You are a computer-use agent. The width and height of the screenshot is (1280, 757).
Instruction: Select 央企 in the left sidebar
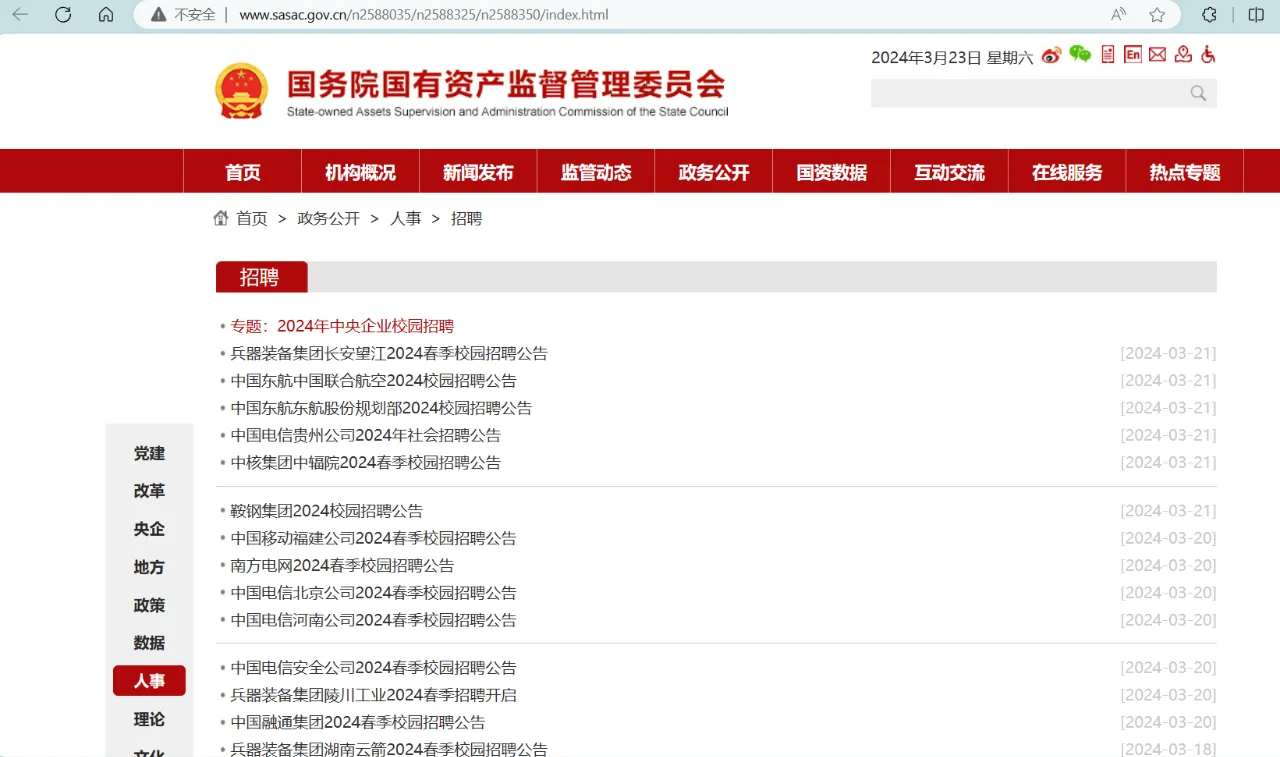pyautogui.click(x=149, y=529)
